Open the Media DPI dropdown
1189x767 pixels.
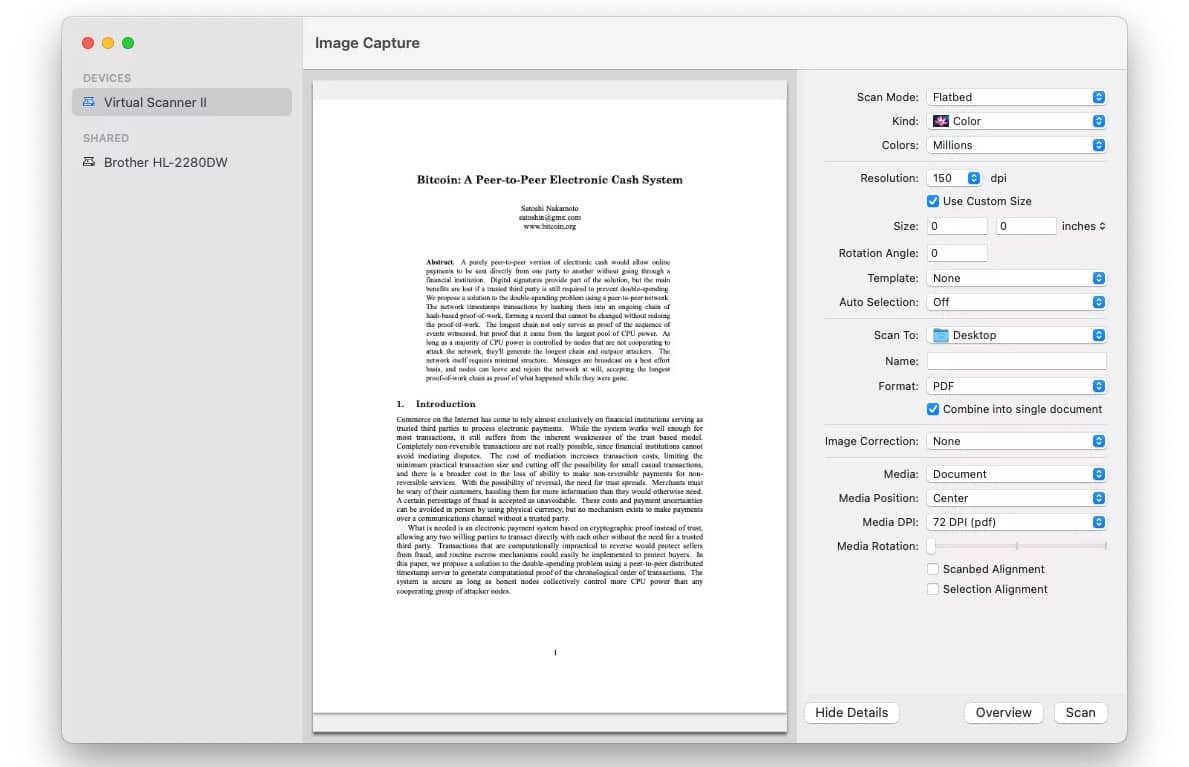pos(1016,522)
